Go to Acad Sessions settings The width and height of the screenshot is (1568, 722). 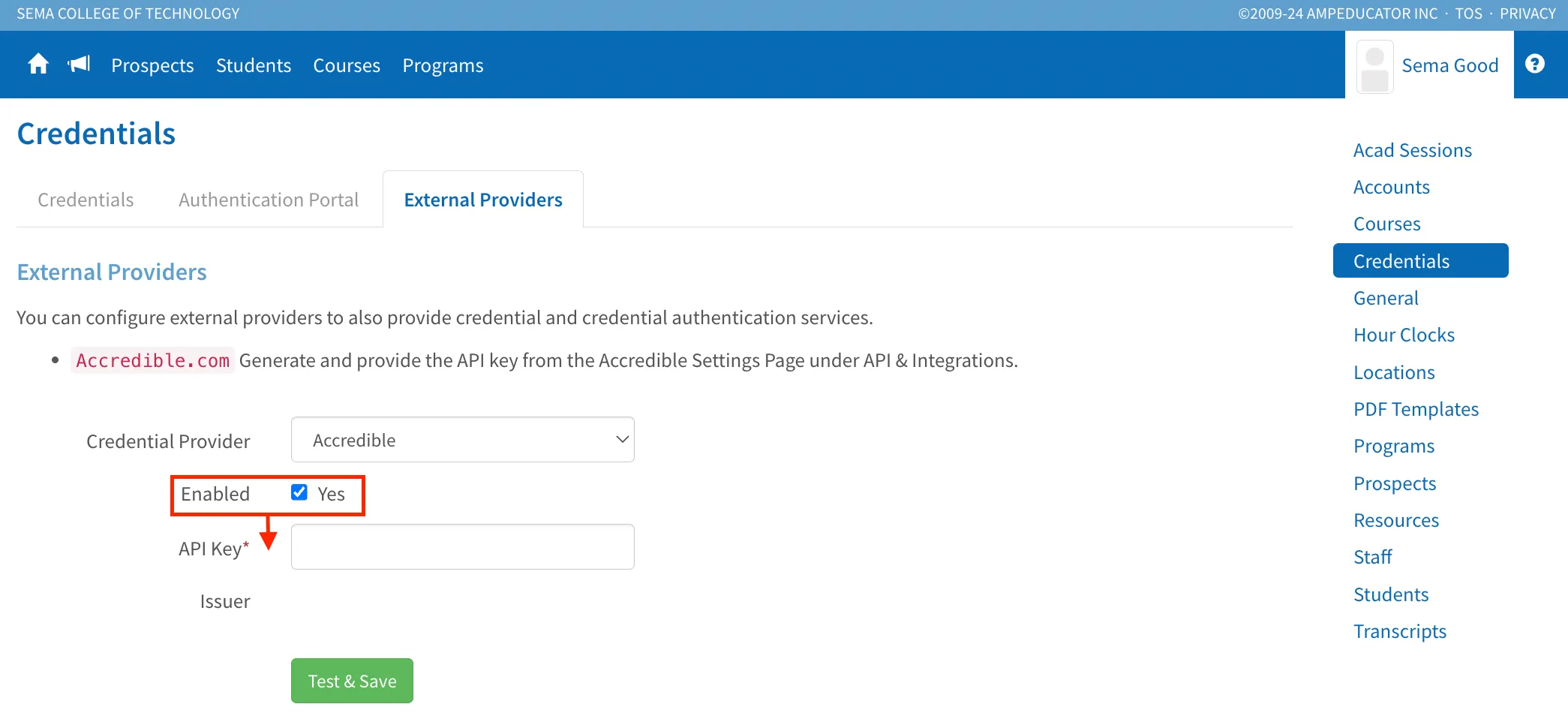tap(1413, 150)
